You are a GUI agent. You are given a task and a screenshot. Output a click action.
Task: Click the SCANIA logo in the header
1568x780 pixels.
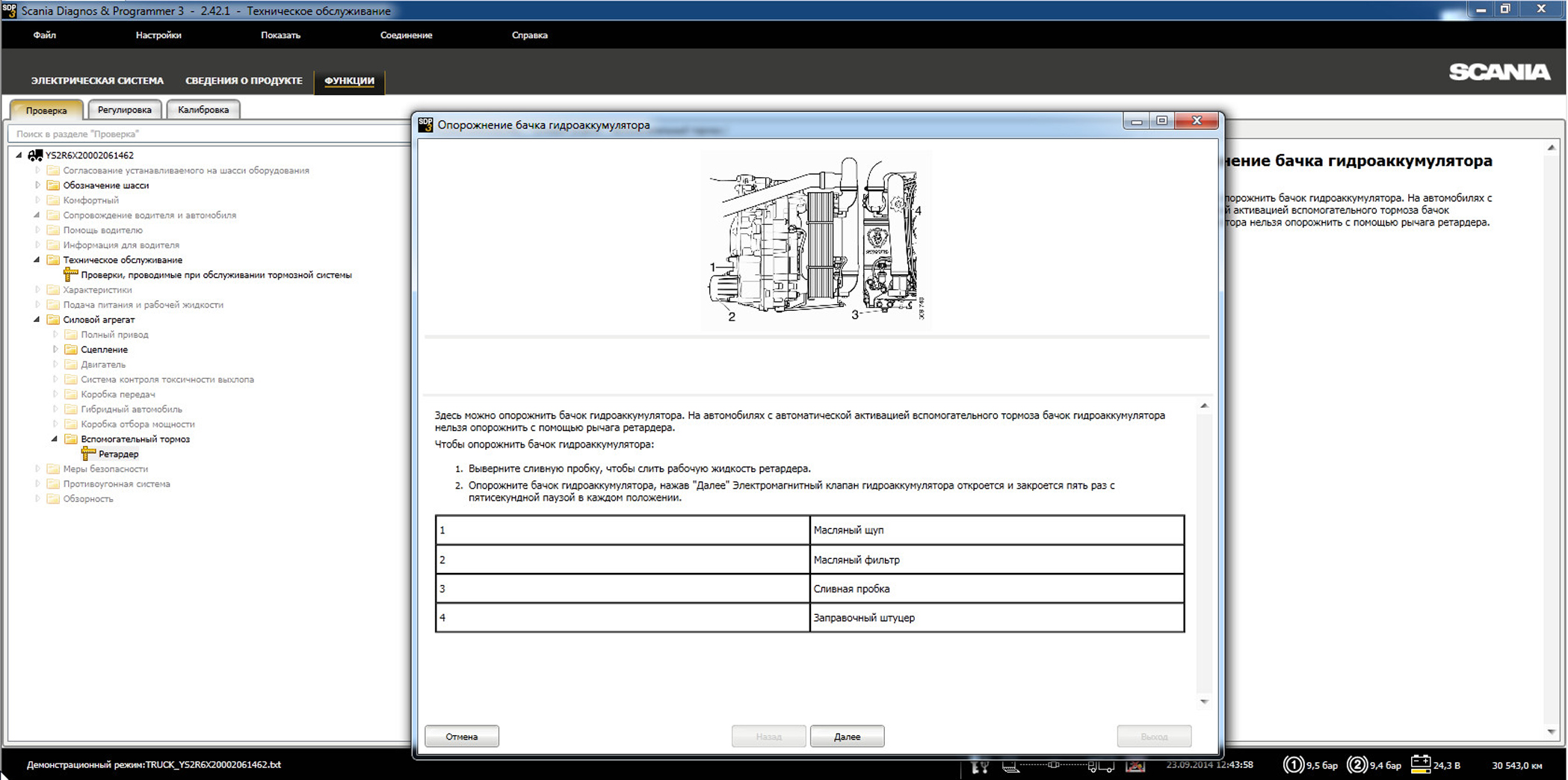pyautogui.click(x=1499, y=72)
